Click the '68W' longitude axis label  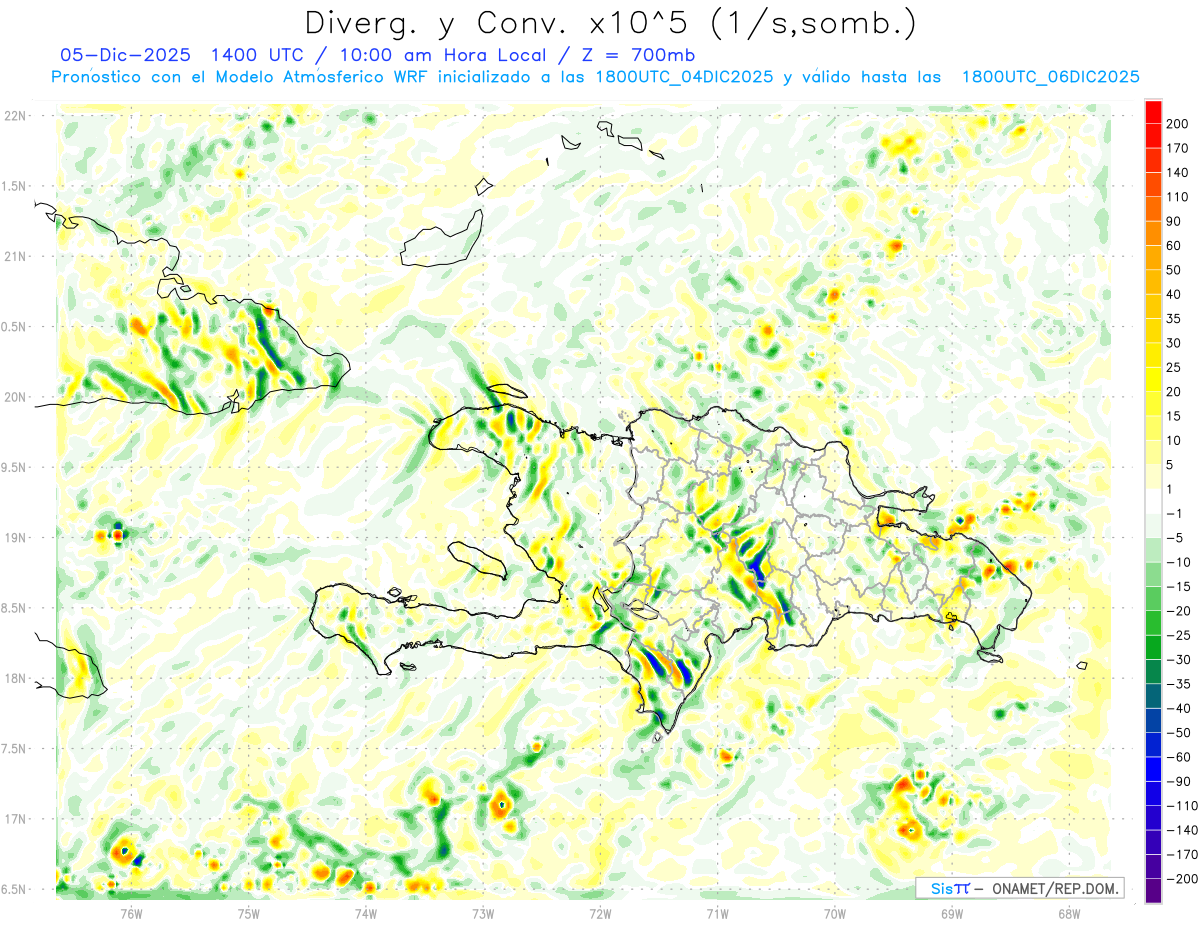point(1069,913)
